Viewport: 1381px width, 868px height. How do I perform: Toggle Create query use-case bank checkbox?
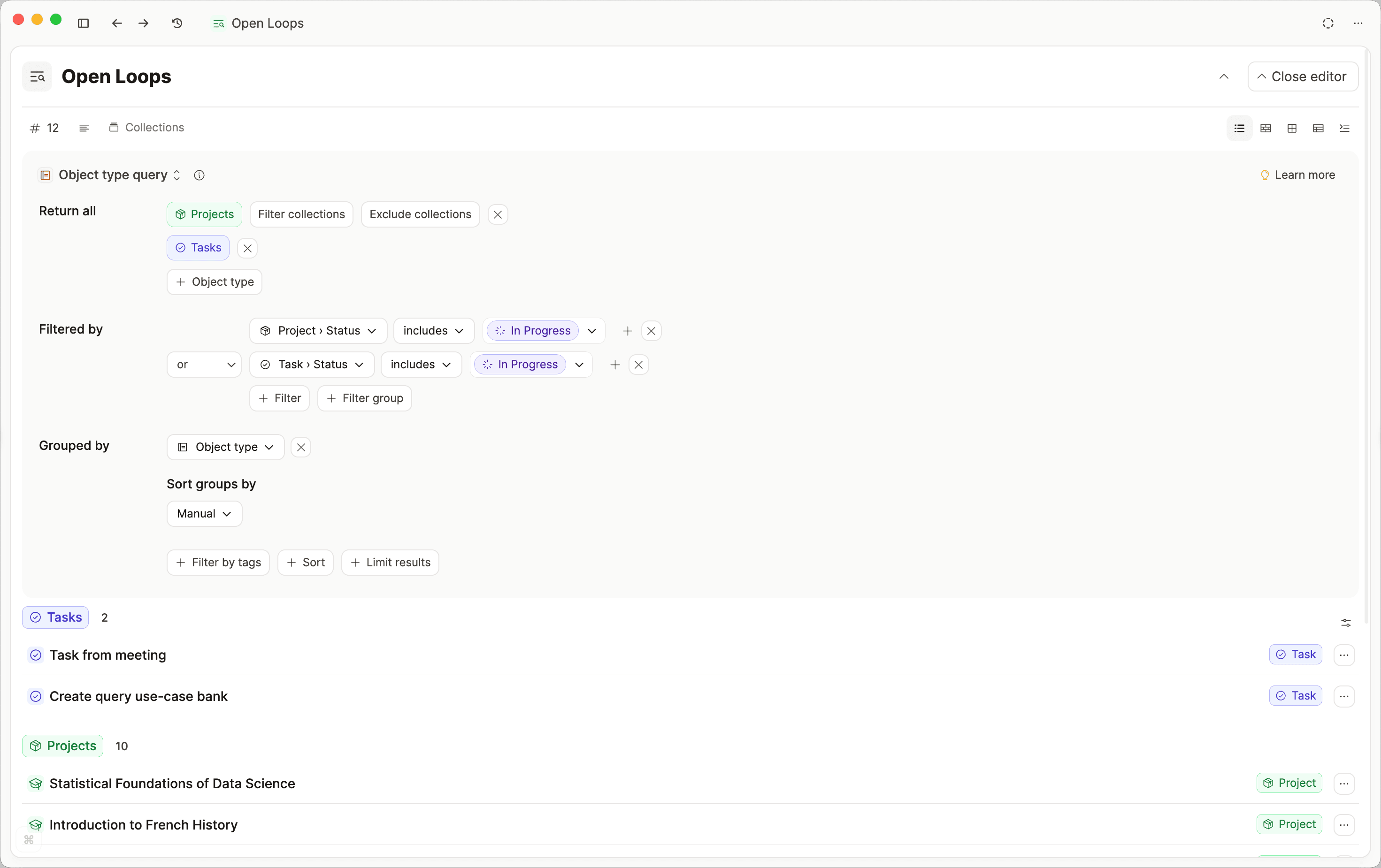tap(36, 696)
